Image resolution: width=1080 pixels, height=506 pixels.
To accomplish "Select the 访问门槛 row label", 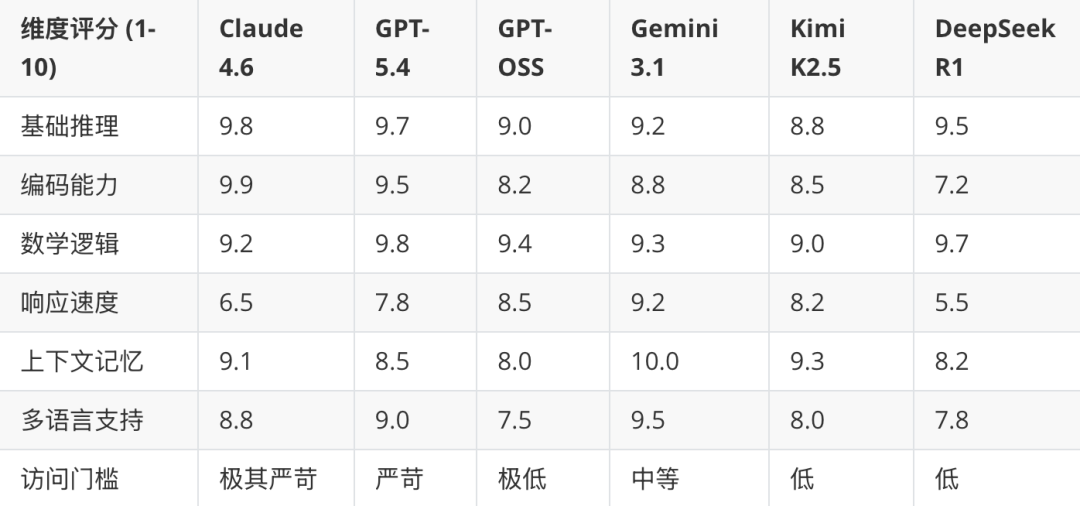I will (70, 478).
